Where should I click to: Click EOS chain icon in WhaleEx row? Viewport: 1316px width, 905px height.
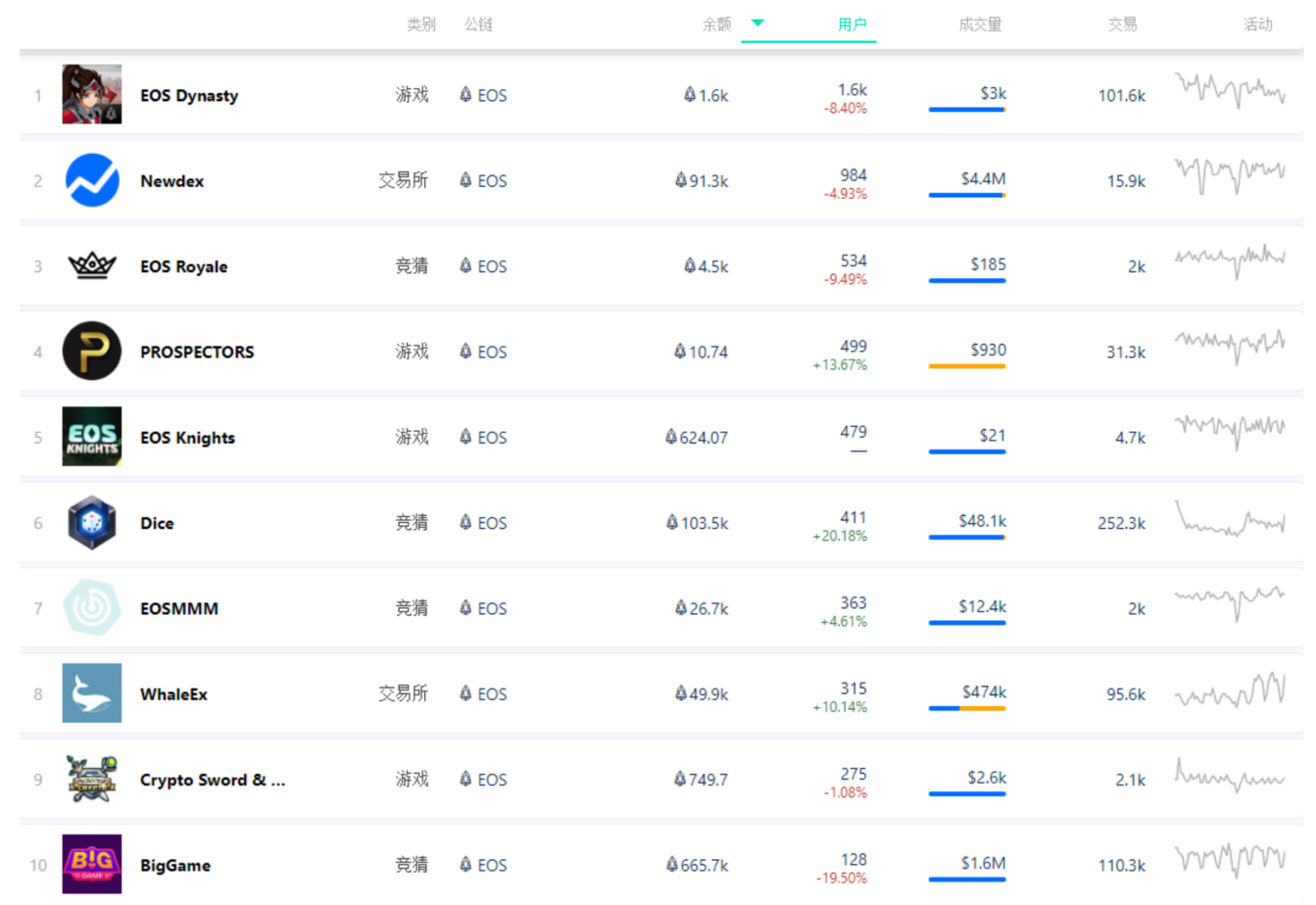pos(465,692)
